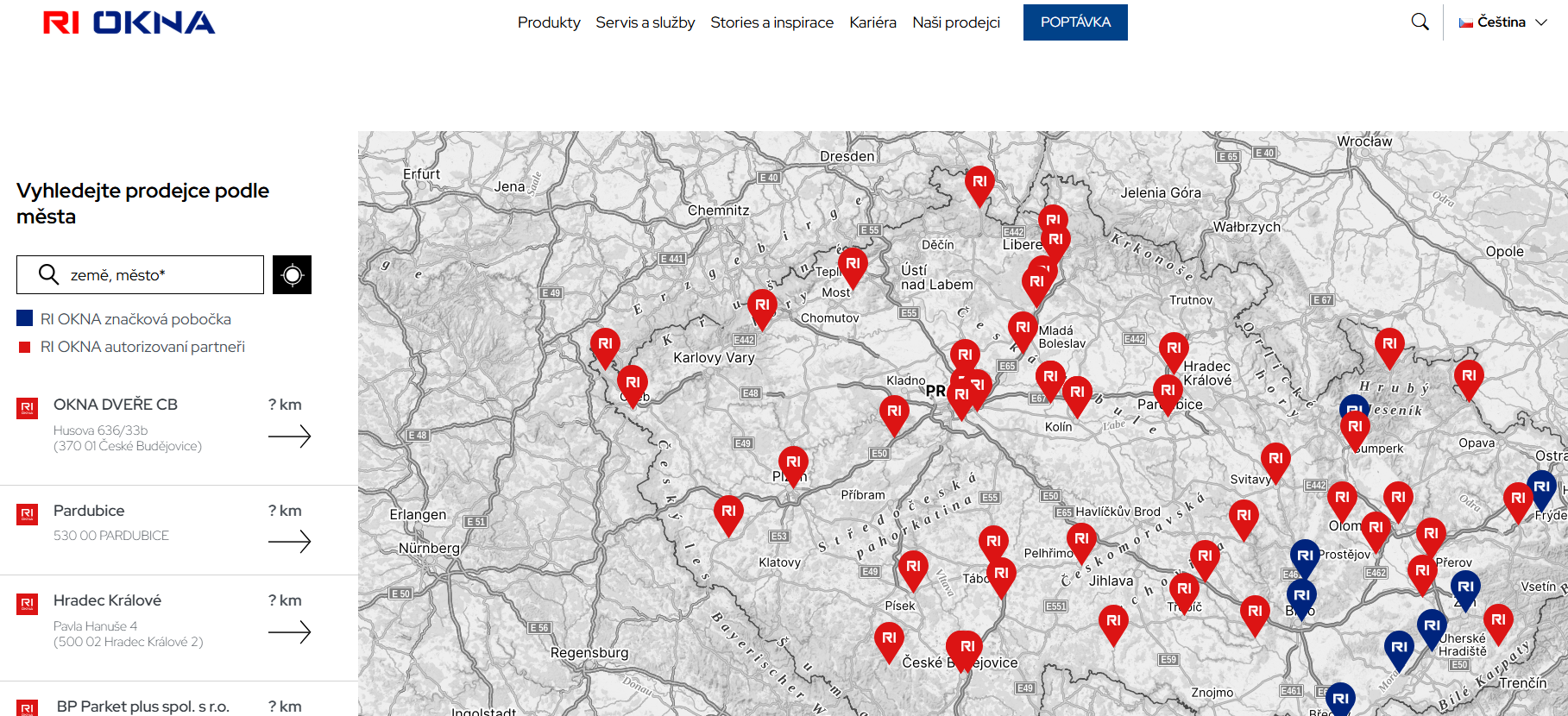Open OKNA DVEŘE CB dealer title
This screenshot has width=1568, height=716.
click(x=116, y=405)
